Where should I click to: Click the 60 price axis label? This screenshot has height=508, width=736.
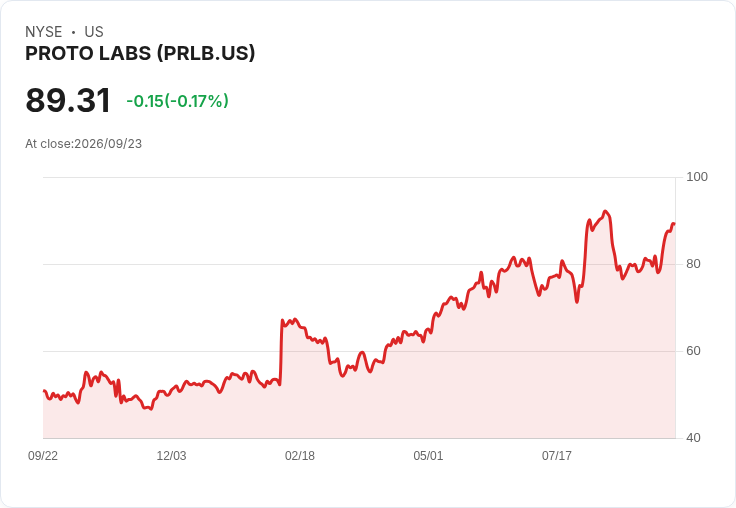pyautogui.click(x=693, y=351)
